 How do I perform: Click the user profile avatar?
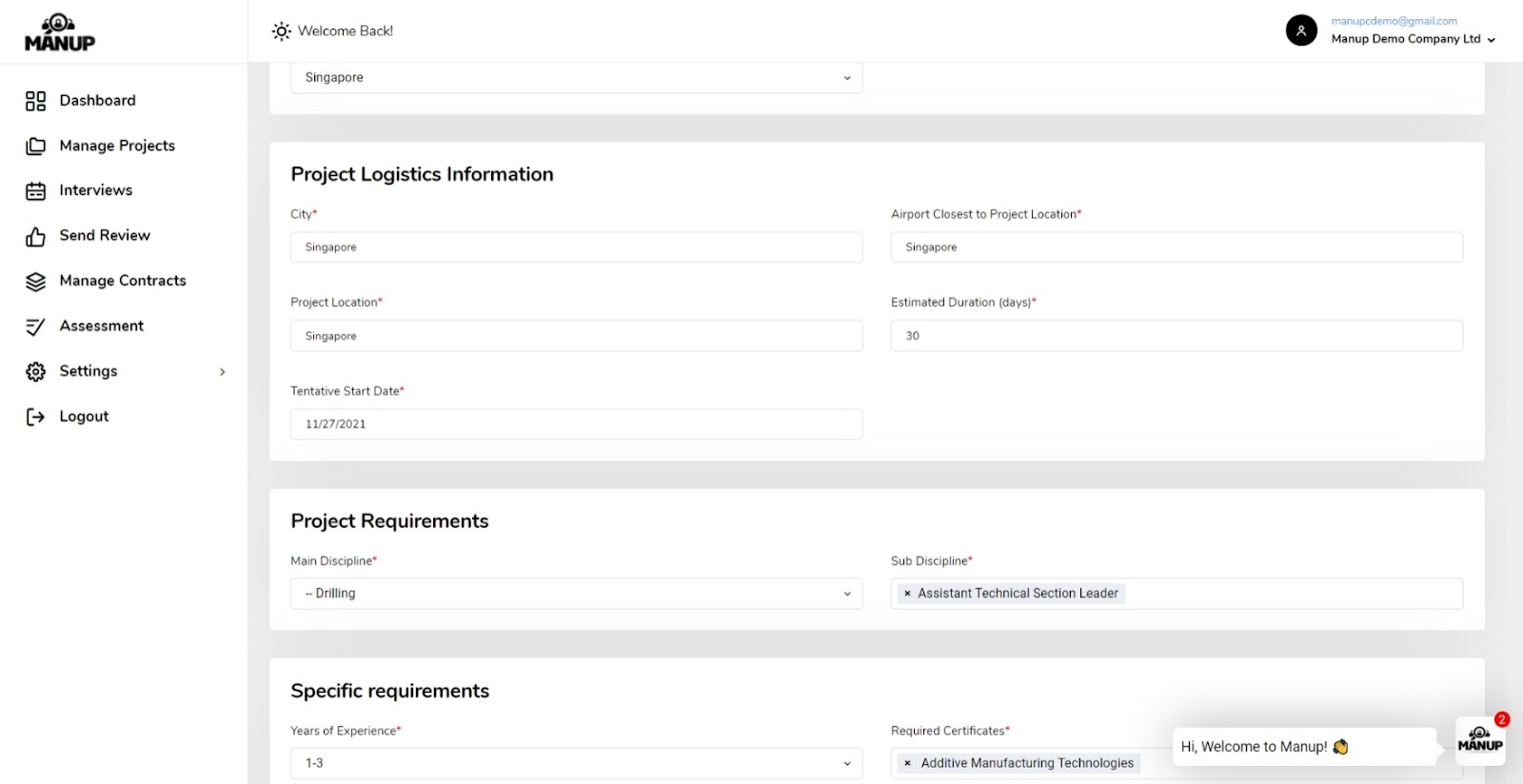tap(1301, 30)
